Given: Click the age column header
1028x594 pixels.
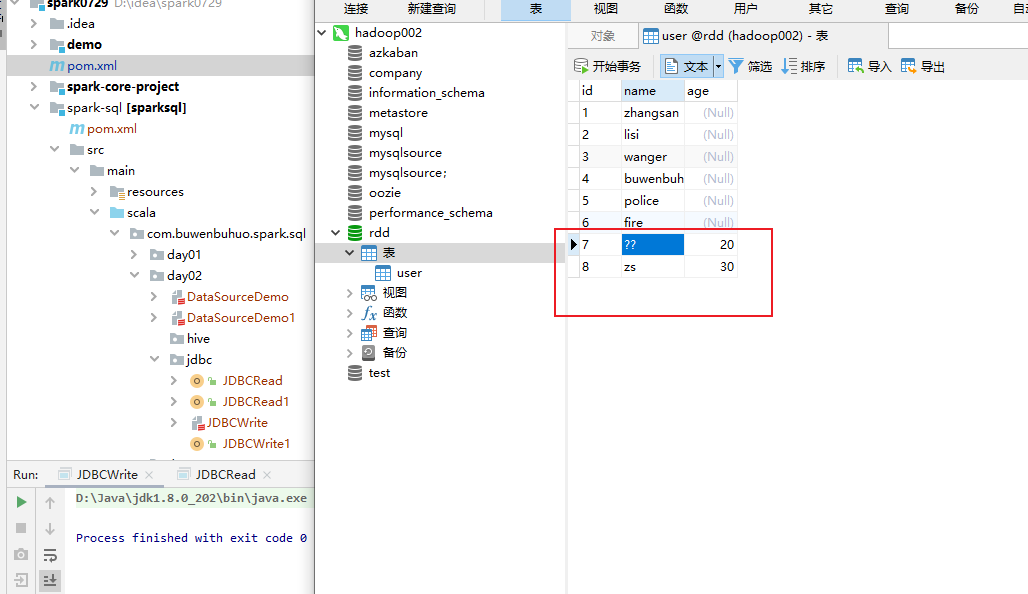Looking at the screenshot, I should point(711,91).
